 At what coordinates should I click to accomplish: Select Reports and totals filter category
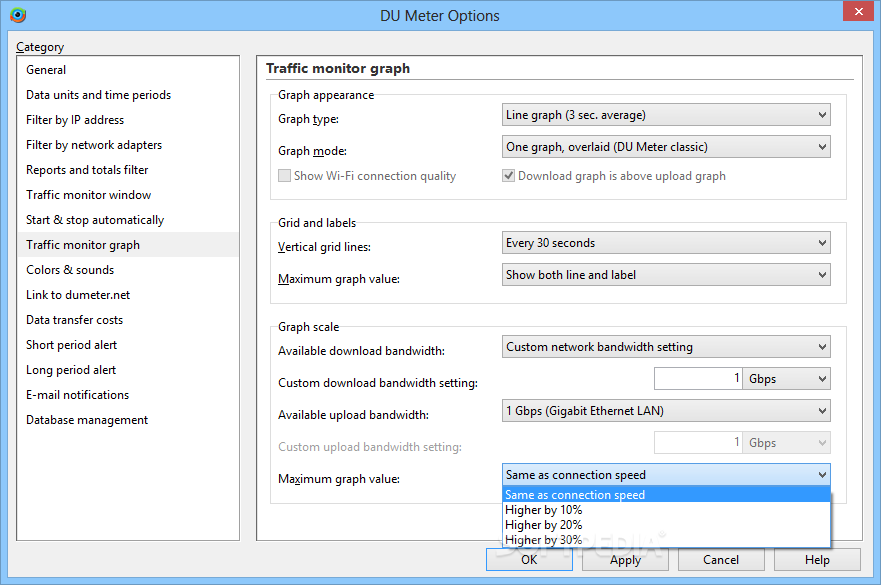point(128,170)
